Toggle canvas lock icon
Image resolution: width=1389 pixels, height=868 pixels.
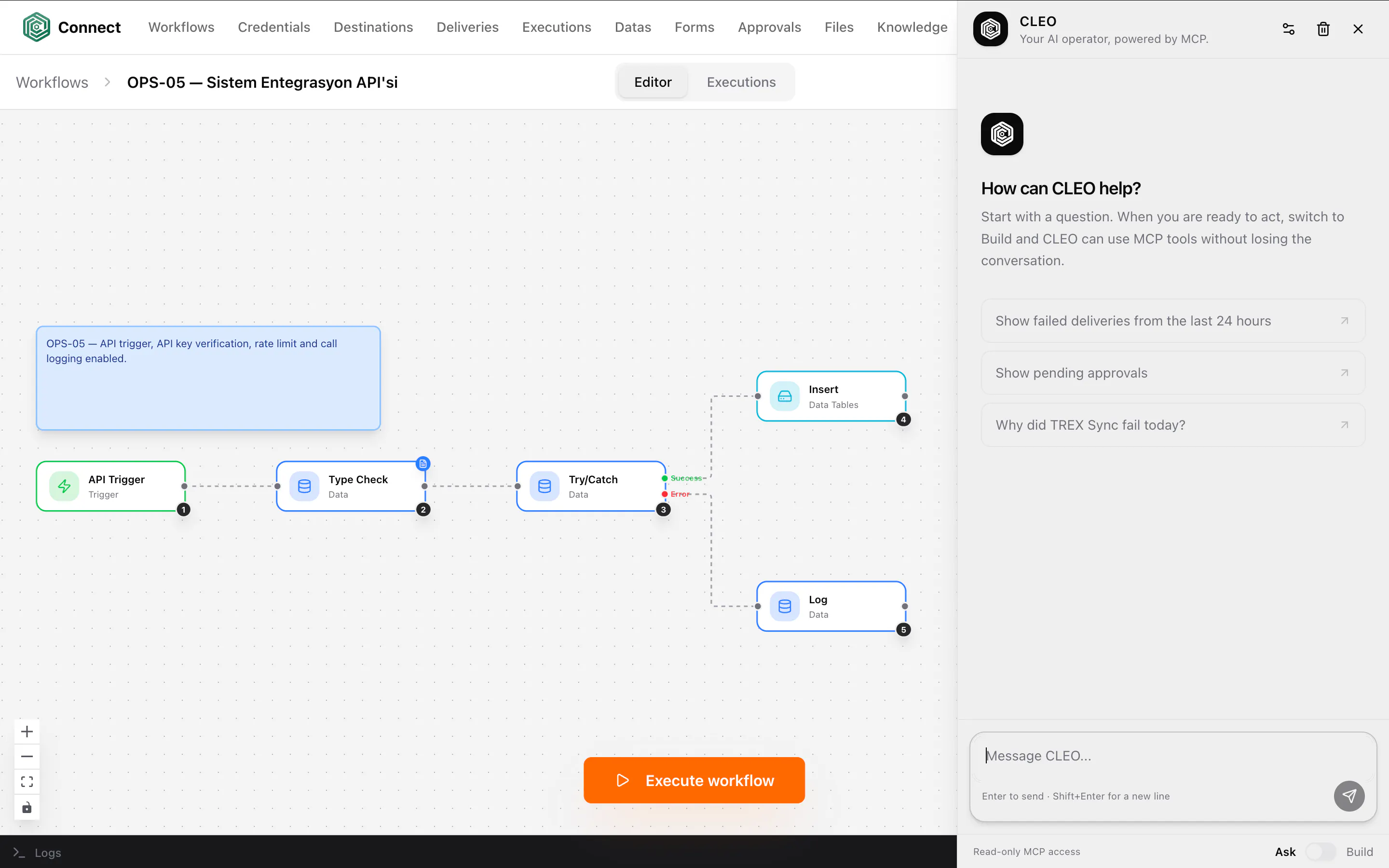pyautogui.click(x=27, y=808)
